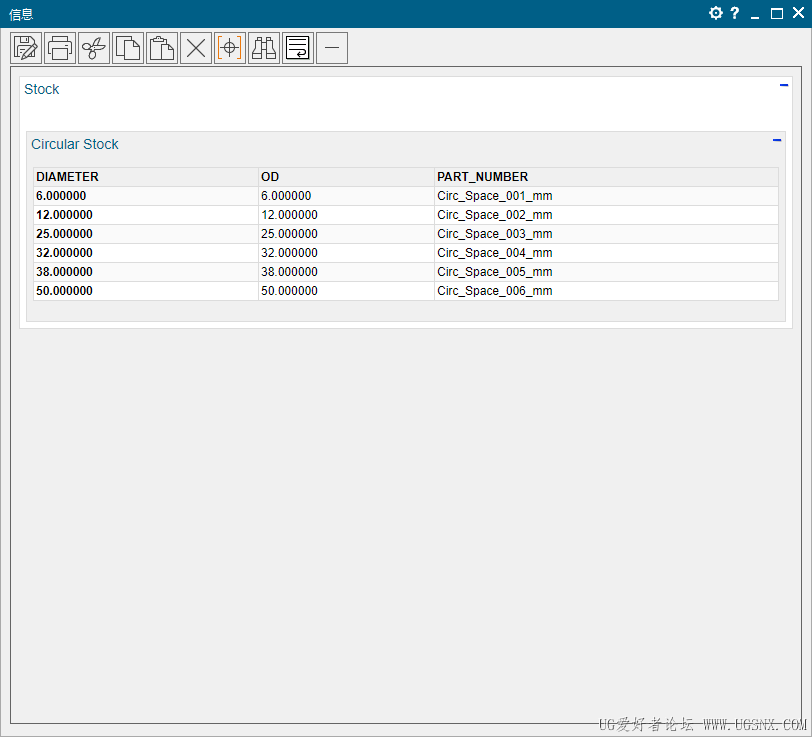Image resolution: width=812 pixels, height=737 pixels.
Task: Collapse the Circular Stock section
Action: 777,141
